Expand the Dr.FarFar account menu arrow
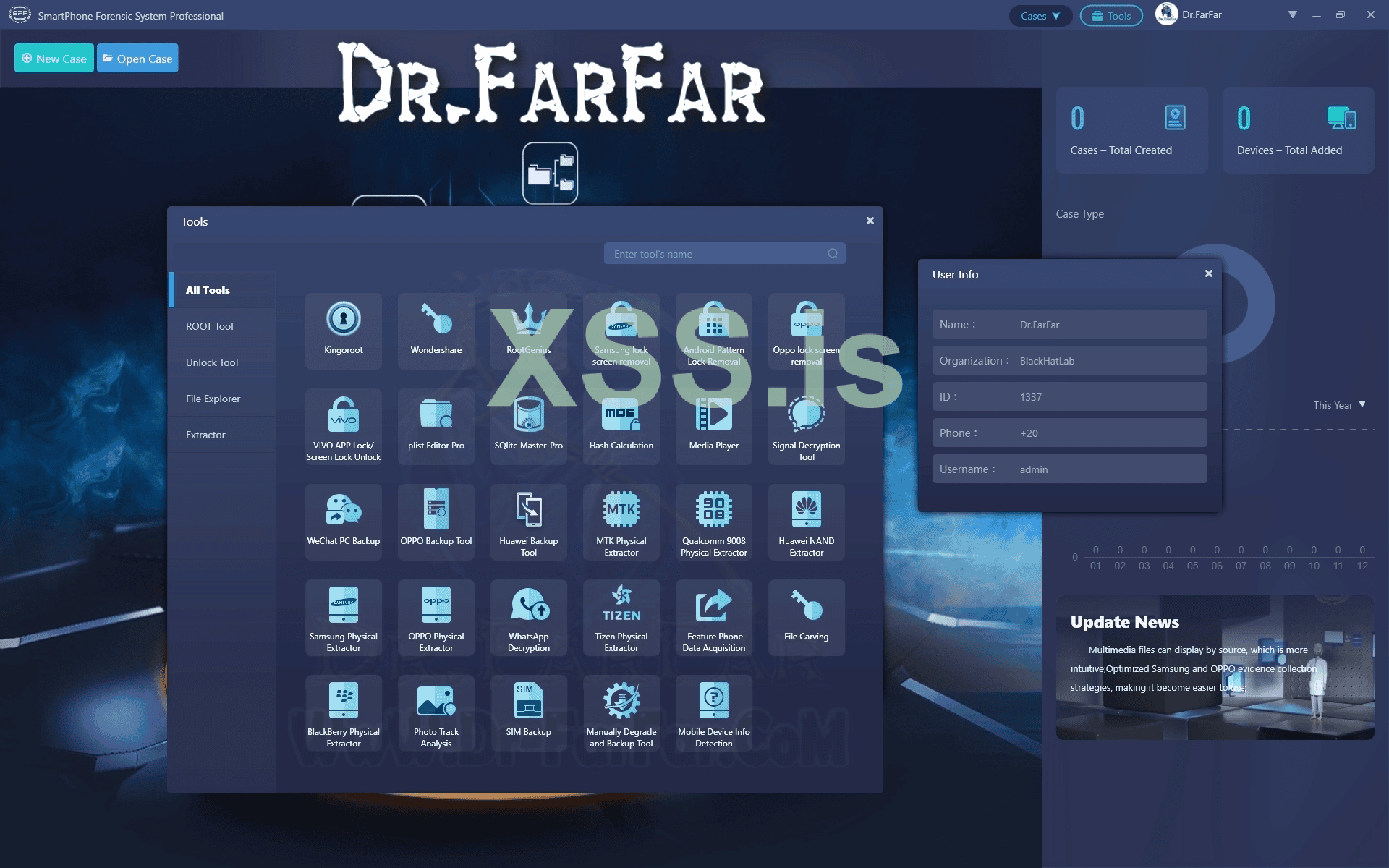Viewport: 1389px width, 868px height. click(1292, 14)
